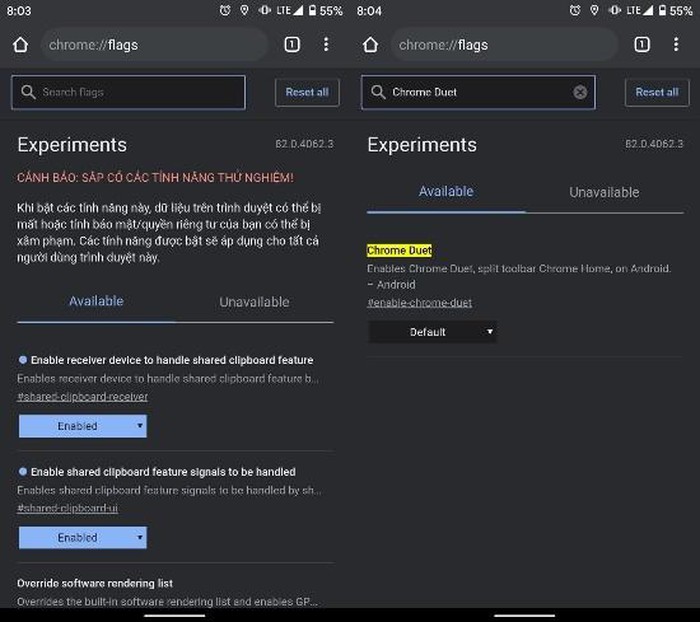Focus the empty Search flags field

[x=129, y=92]
